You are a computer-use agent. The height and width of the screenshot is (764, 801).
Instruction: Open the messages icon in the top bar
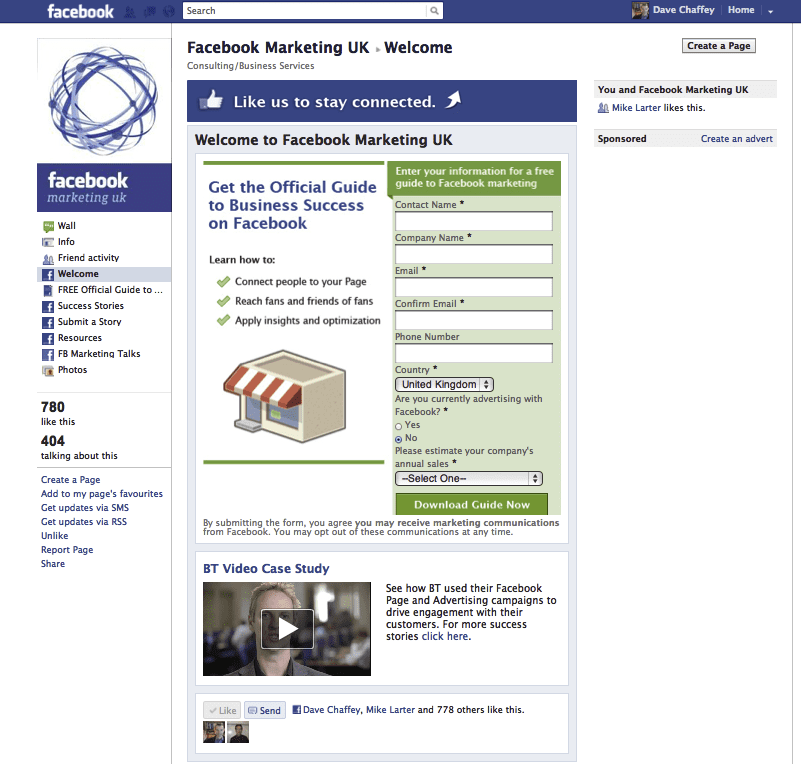coord(150,12)
